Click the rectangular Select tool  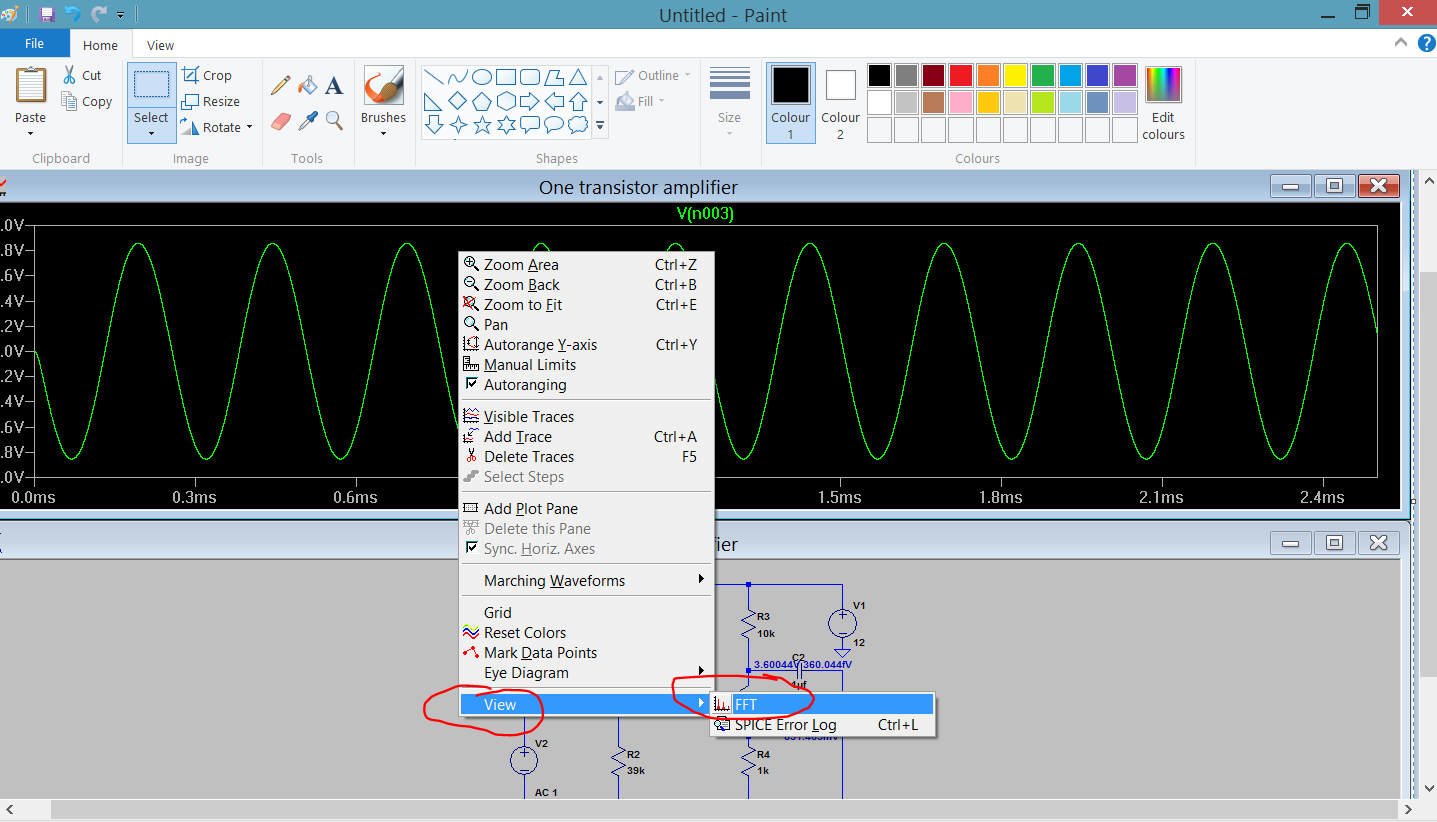[x=151, y=85]
